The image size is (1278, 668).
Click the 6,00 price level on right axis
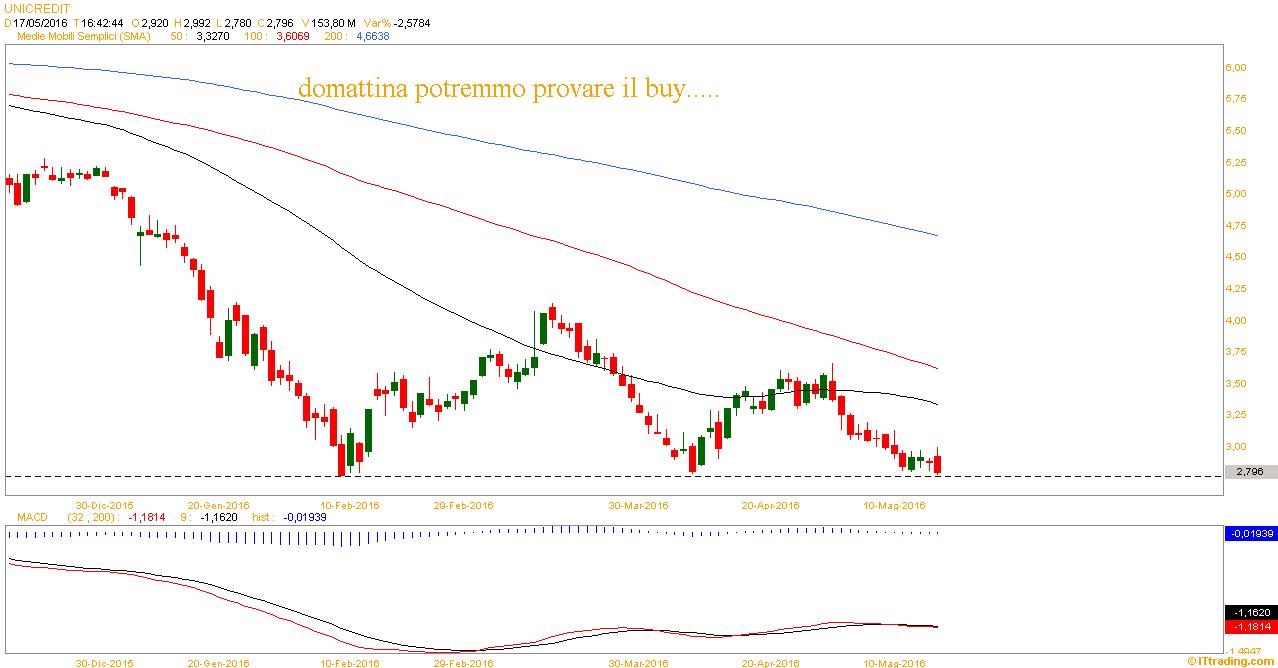tap(1235, 68)
